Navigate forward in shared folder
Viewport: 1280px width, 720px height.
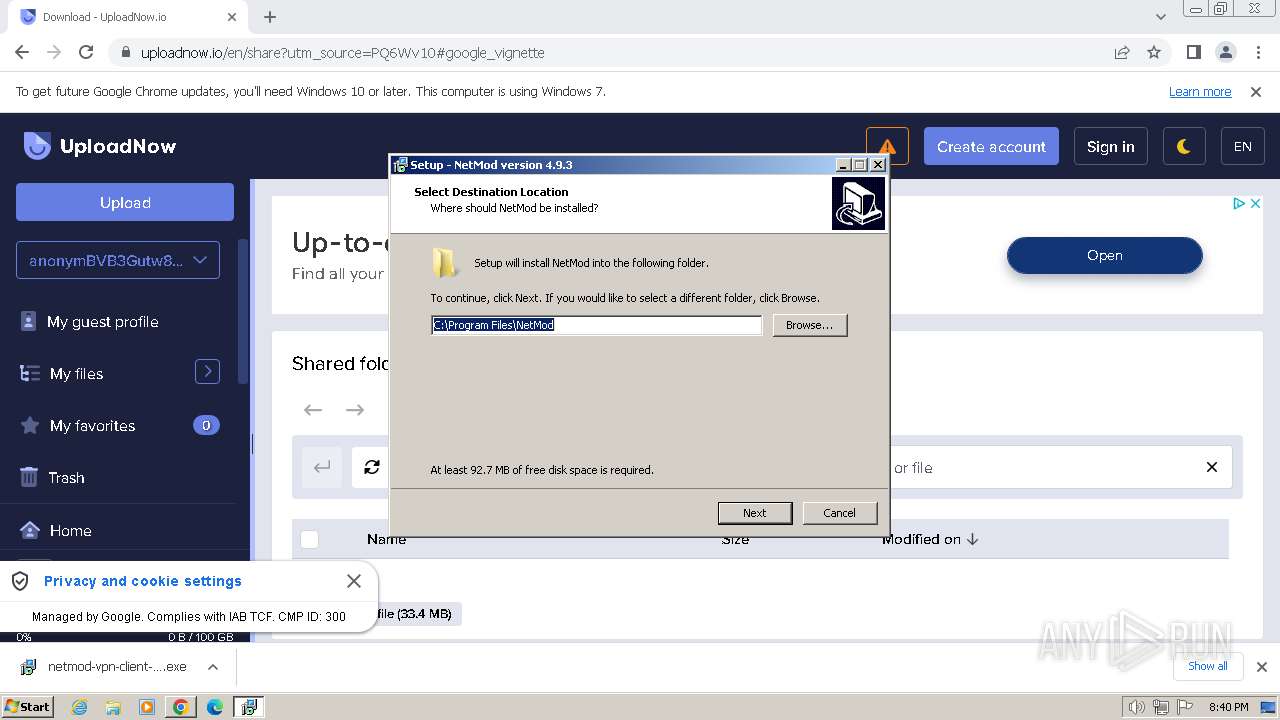(355, 410)
